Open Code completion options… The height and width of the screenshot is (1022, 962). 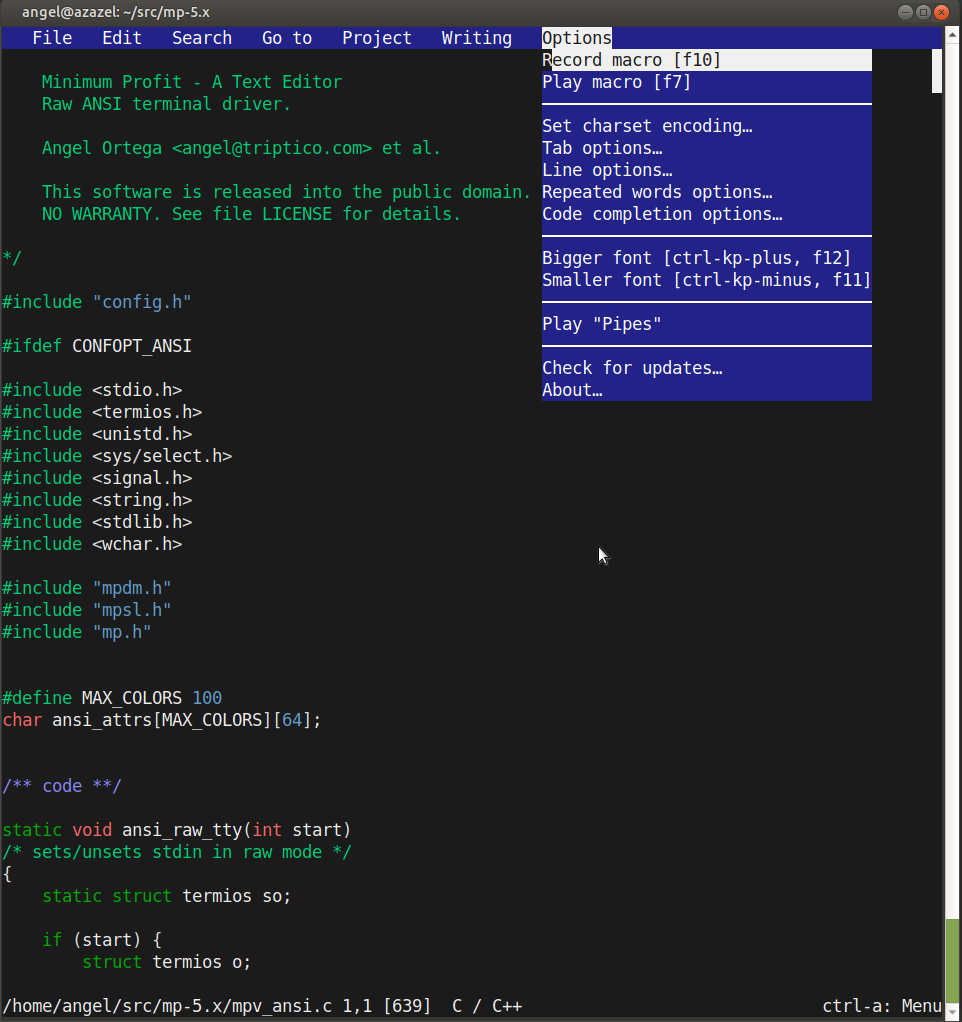coord(707,214)
